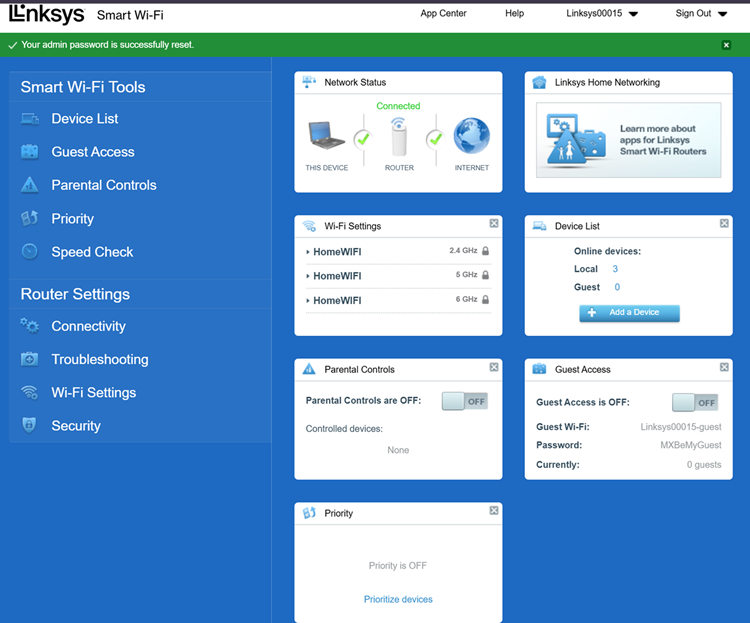Click the Network Status widget header icon
The height and width of the screenshot is (623, 750).
(309, 82)
